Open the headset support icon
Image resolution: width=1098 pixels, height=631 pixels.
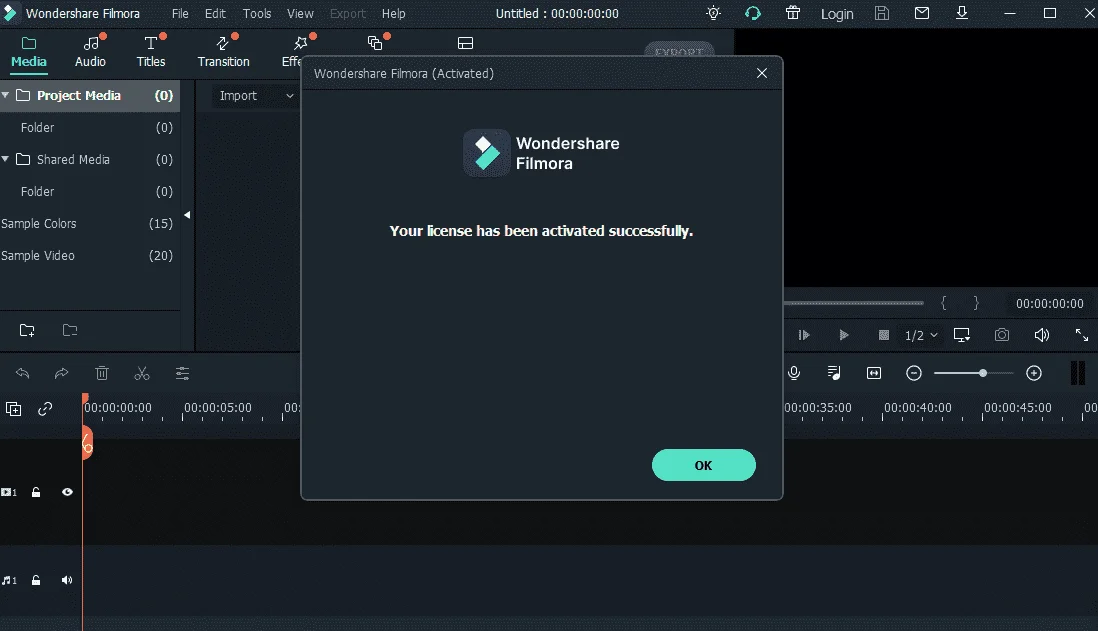753,13
